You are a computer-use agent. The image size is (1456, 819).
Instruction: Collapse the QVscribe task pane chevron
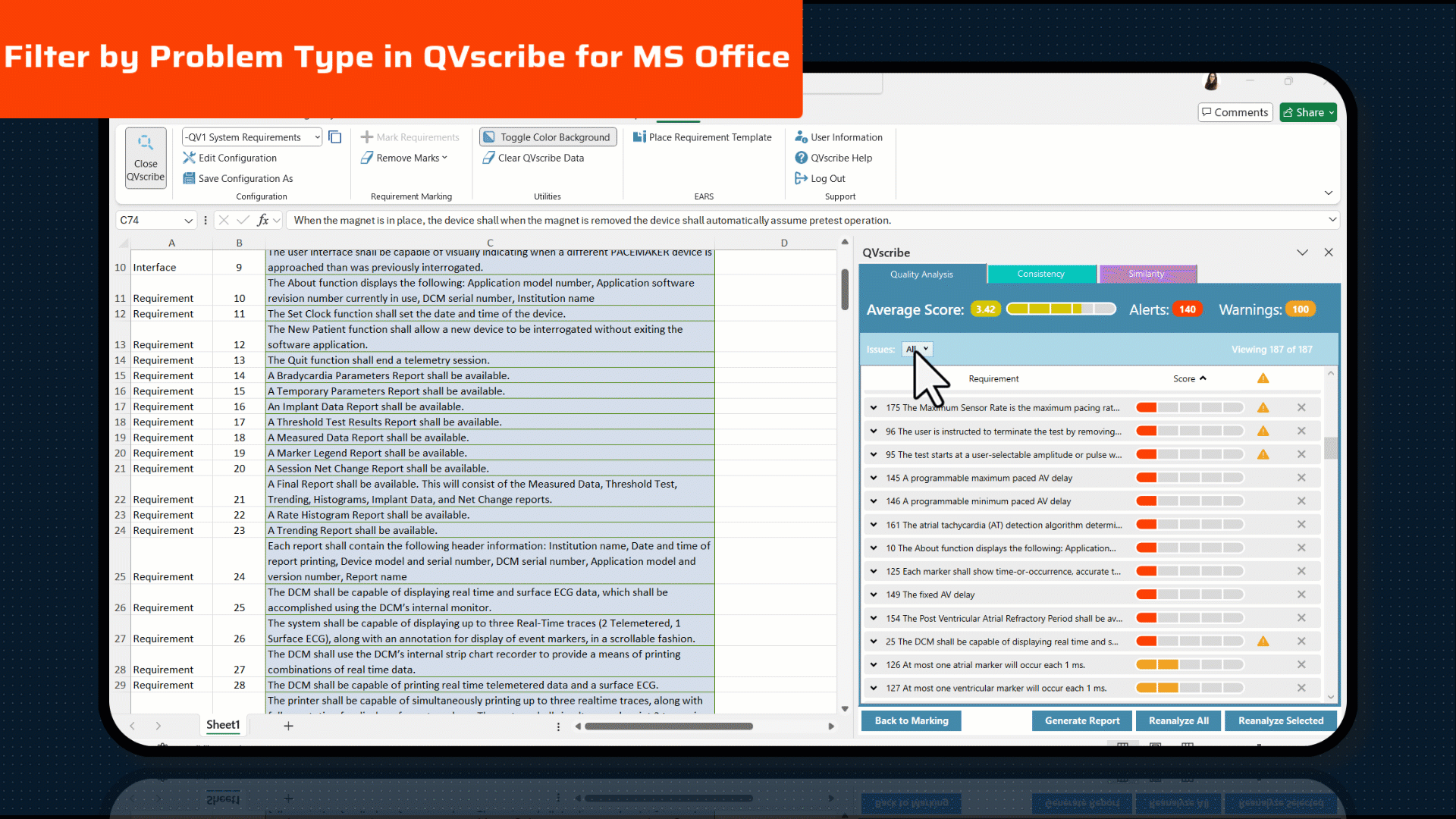pyautogui.click(x=1302, y=253)
